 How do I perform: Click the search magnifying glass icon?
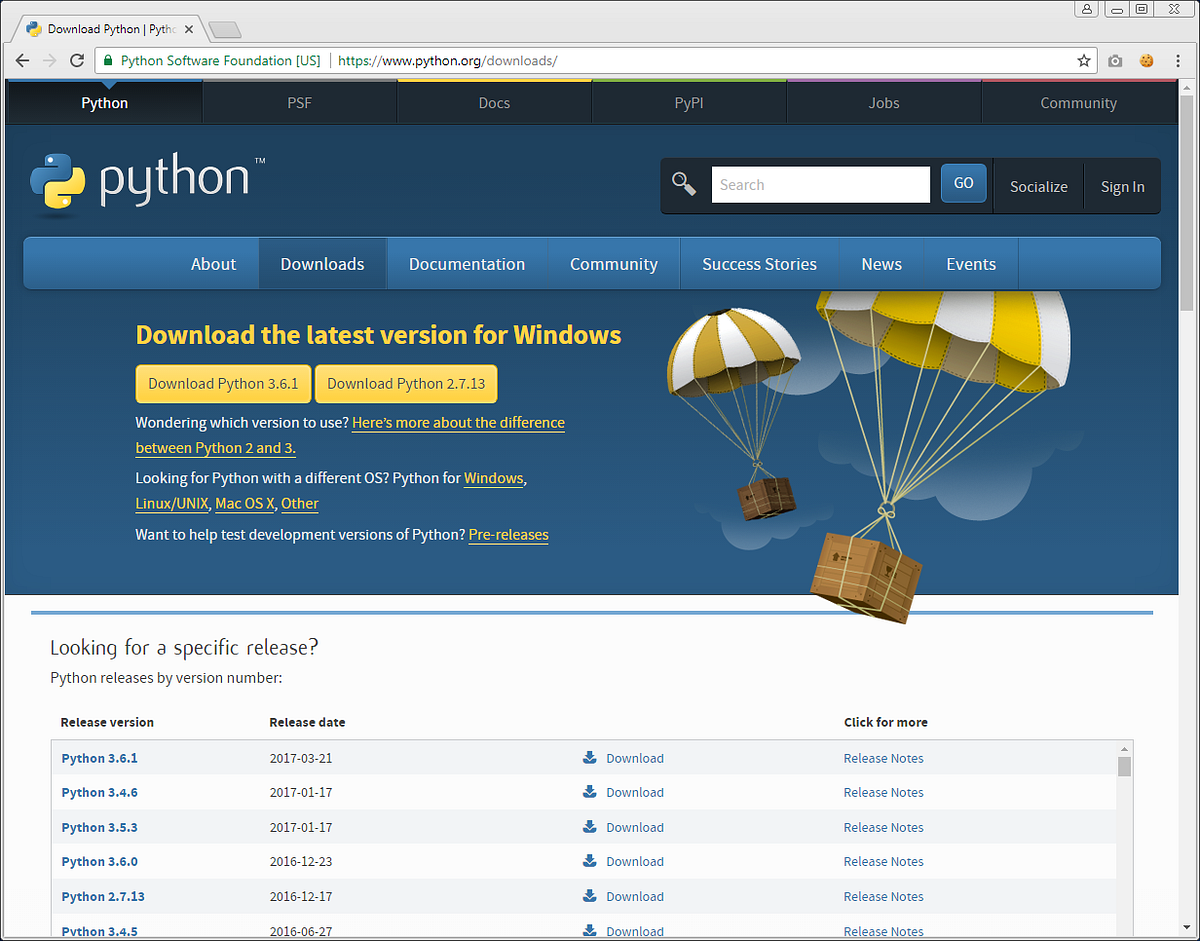point(684,184)
